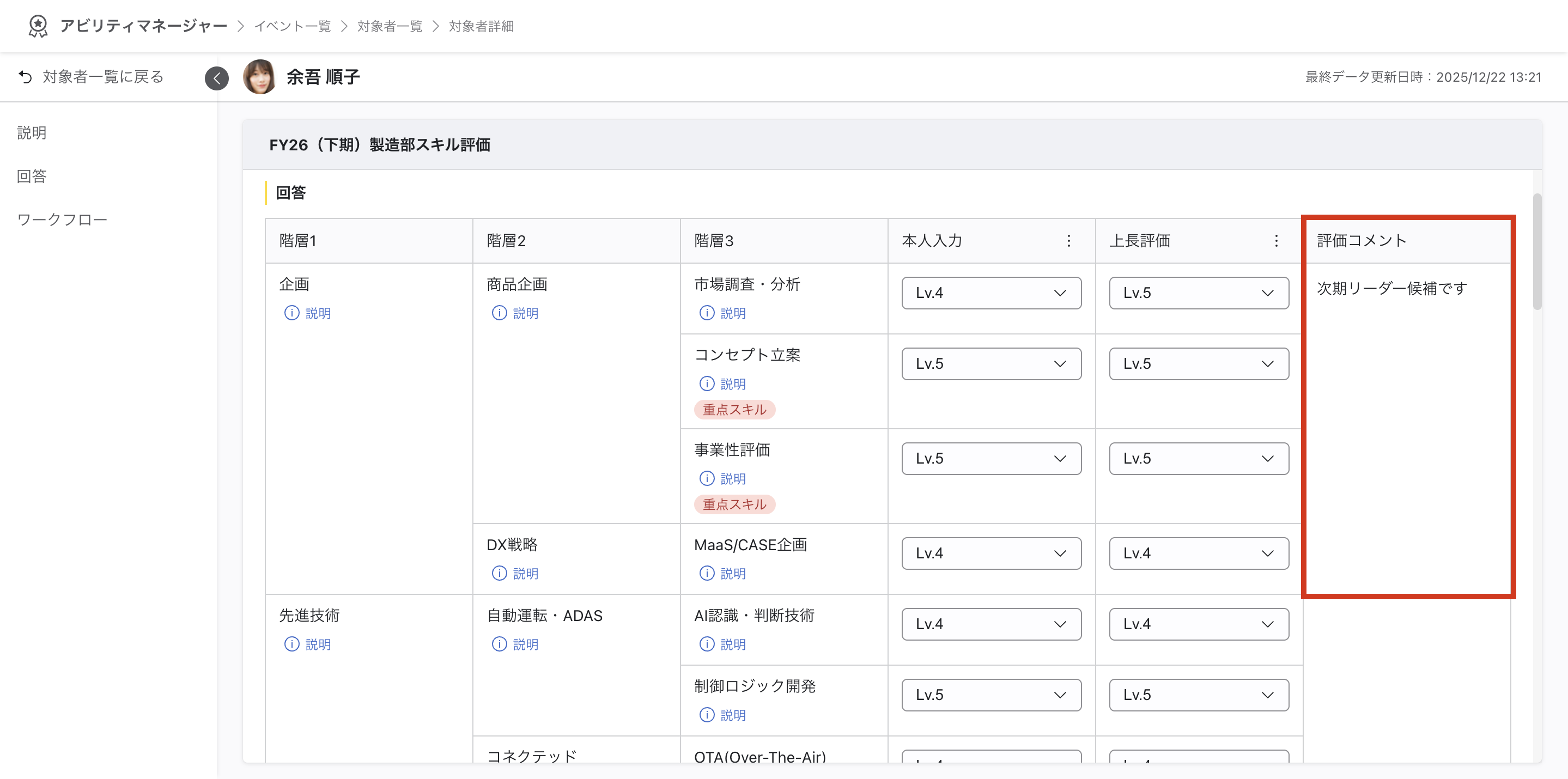Open the Lv.5 dropdown for 制御ロジック開発
Viewport: 1568px width, 779px height.
(x=991, y=695)
